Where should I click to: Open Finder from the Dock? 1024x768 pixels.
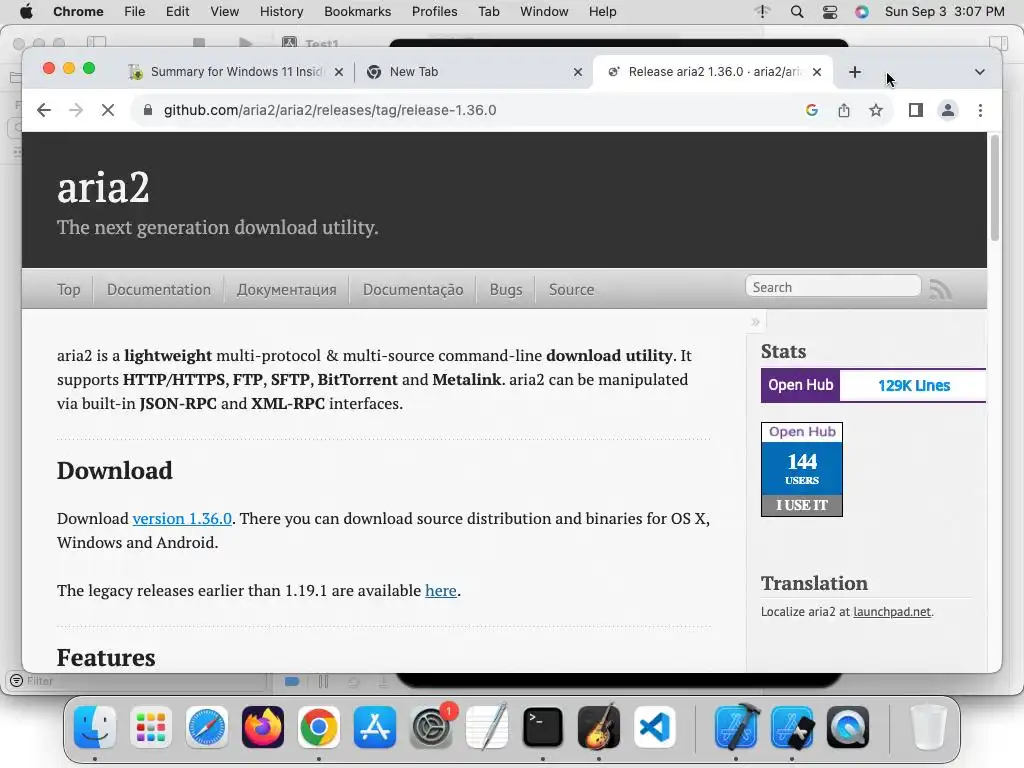95,727
